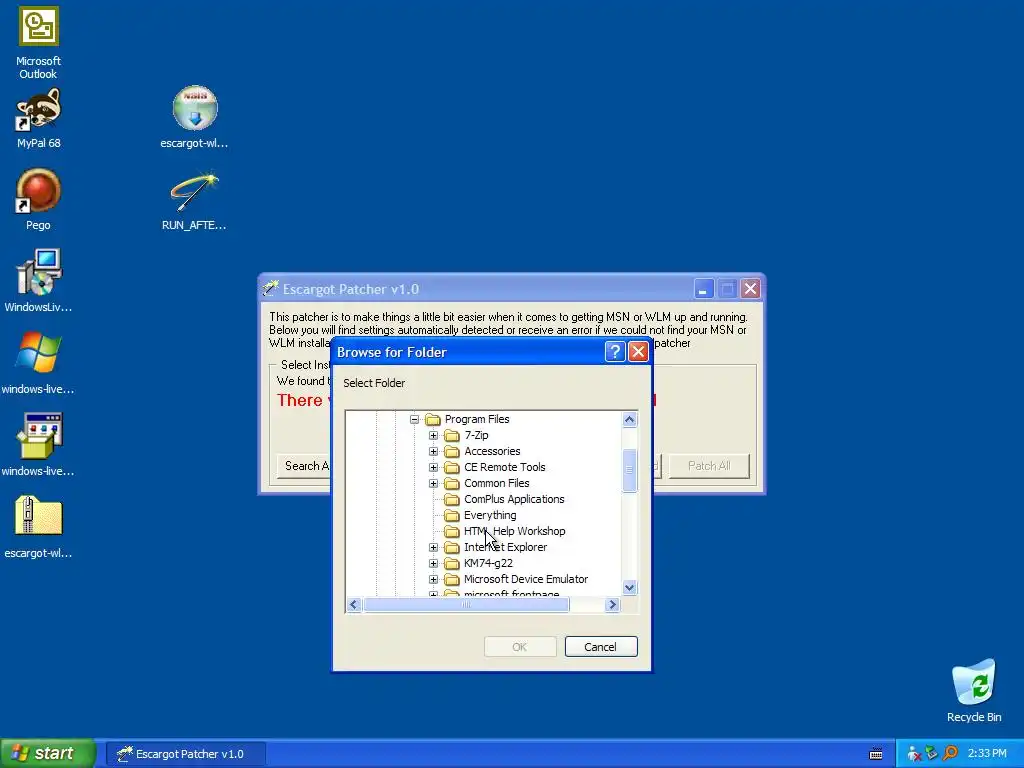This screenshot has height=768, width=1024.
Task: Select the MyPal 68 raccoon shortcut
Action: (39, 118)
